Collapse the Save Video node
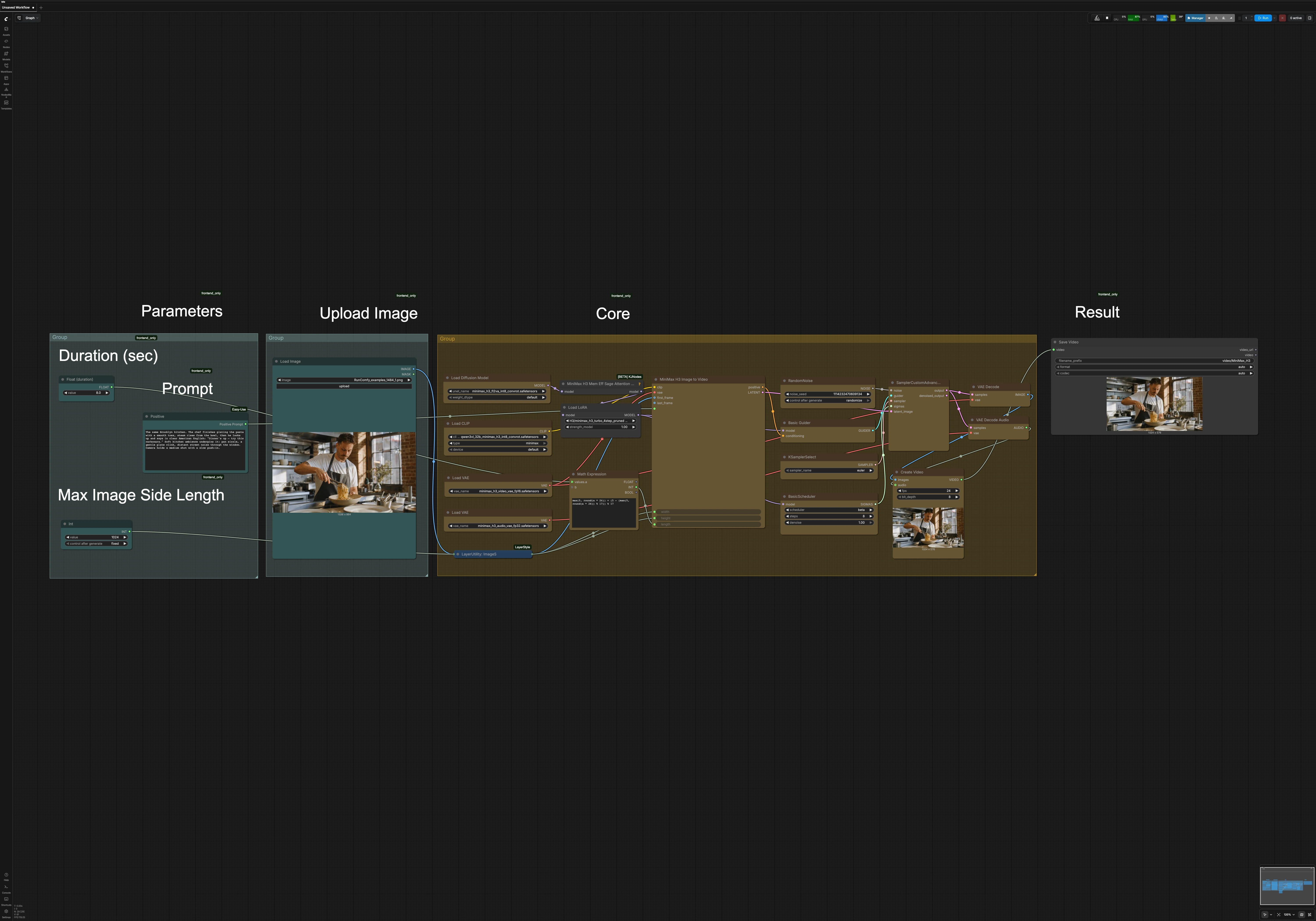This screenshot has height=921, width=1316. (1055, 342)
